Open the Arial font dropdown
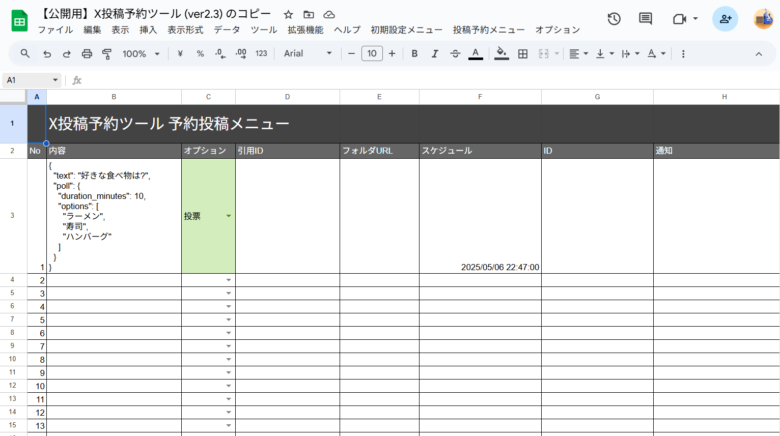Screen dimensions: 780x436 (307, 54)
